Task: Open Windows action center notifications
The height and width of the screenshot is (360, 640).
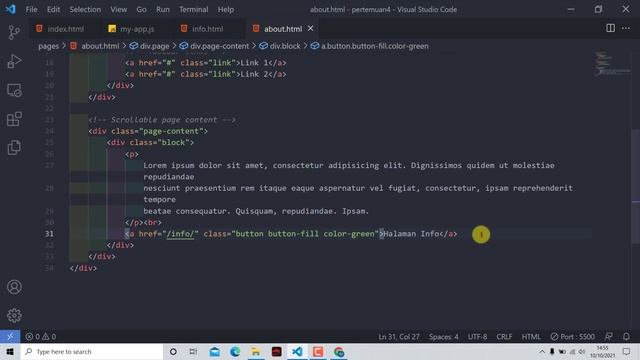Action: (626, 351)
